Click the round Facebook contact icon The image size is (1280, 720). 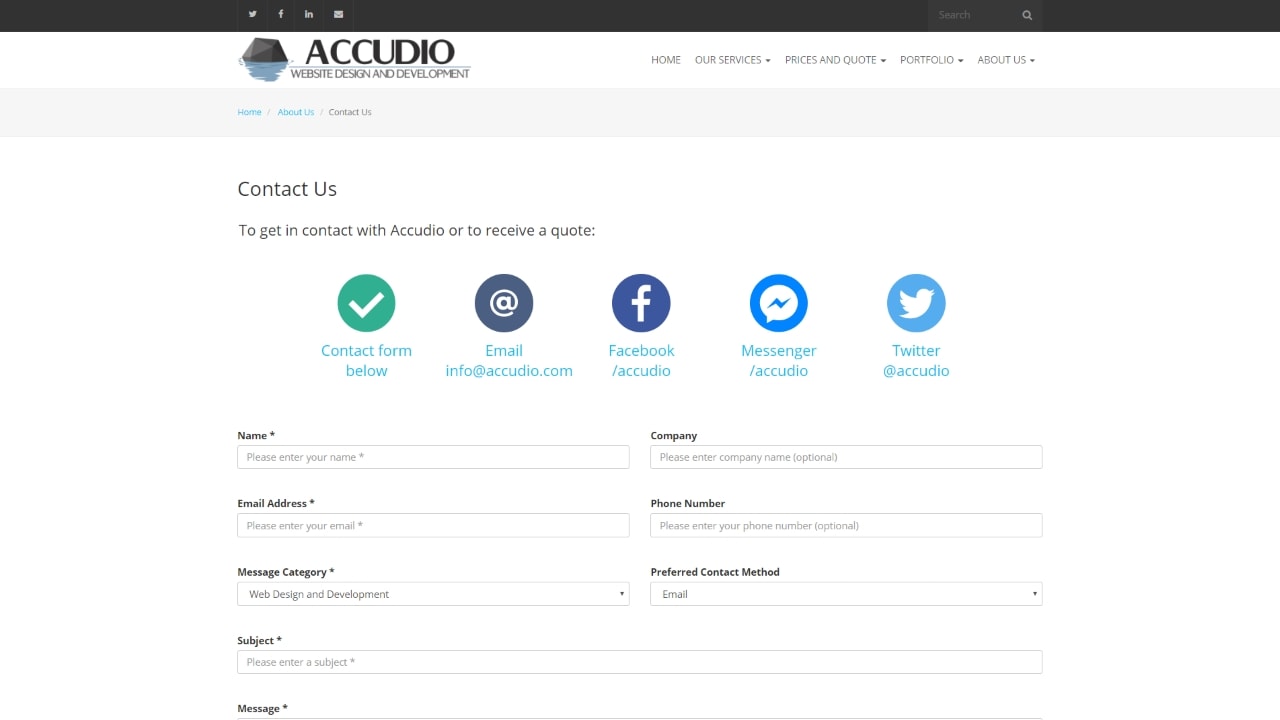coord(641,302)
